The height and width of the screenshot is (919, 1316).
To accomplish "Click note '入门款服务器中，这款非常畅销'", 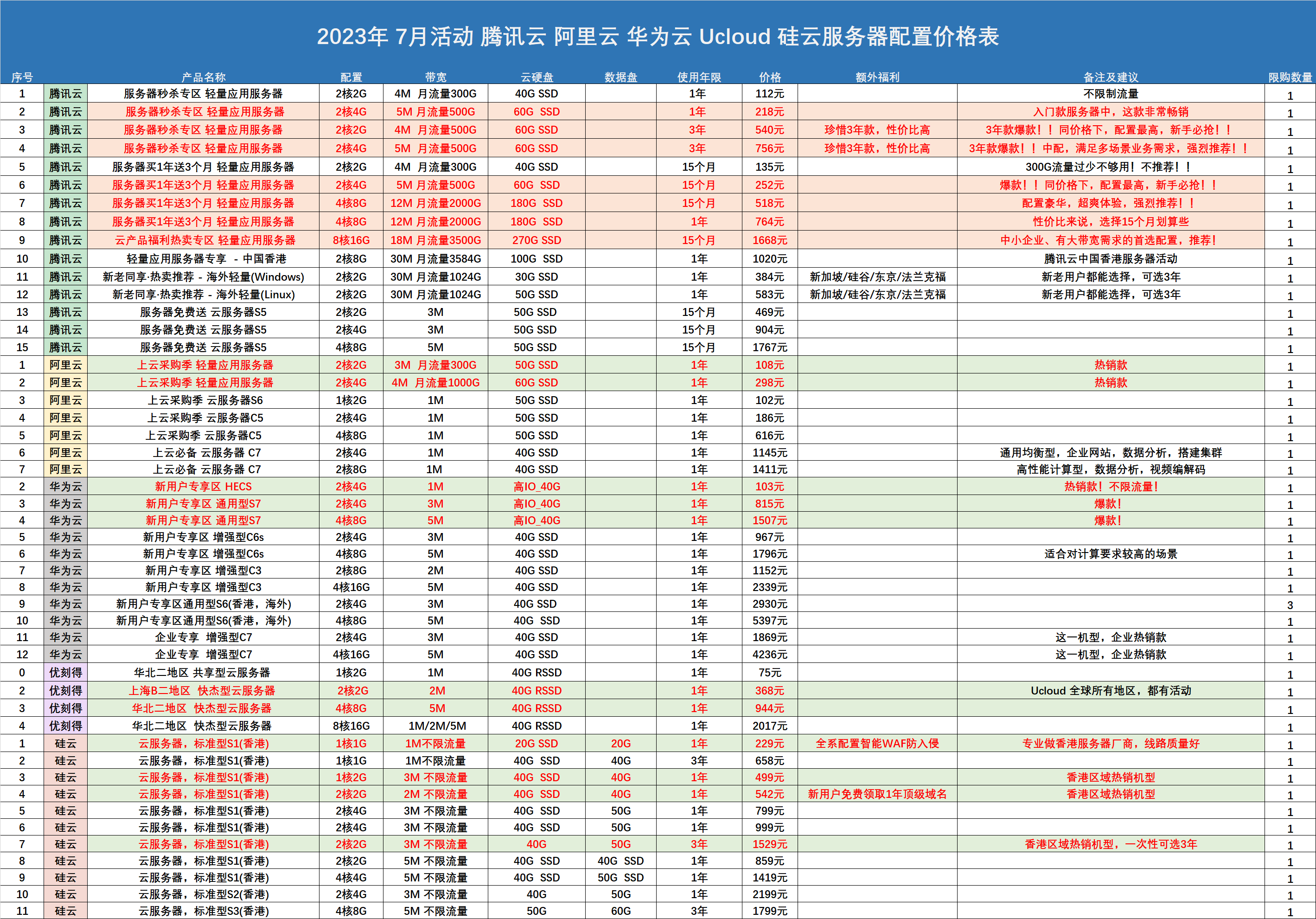I will pos(1110,112).
